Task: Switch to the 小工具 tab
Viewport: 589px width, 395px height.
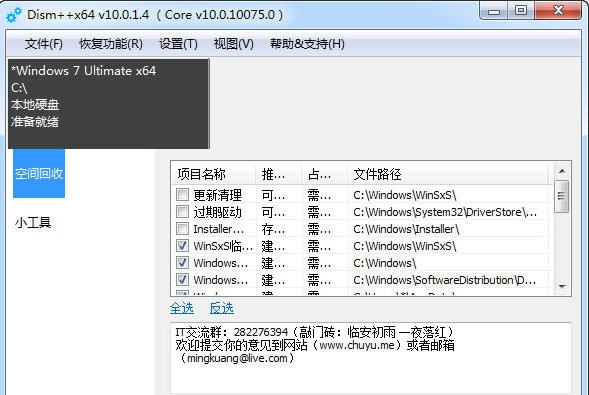Action: pos(33,222)
